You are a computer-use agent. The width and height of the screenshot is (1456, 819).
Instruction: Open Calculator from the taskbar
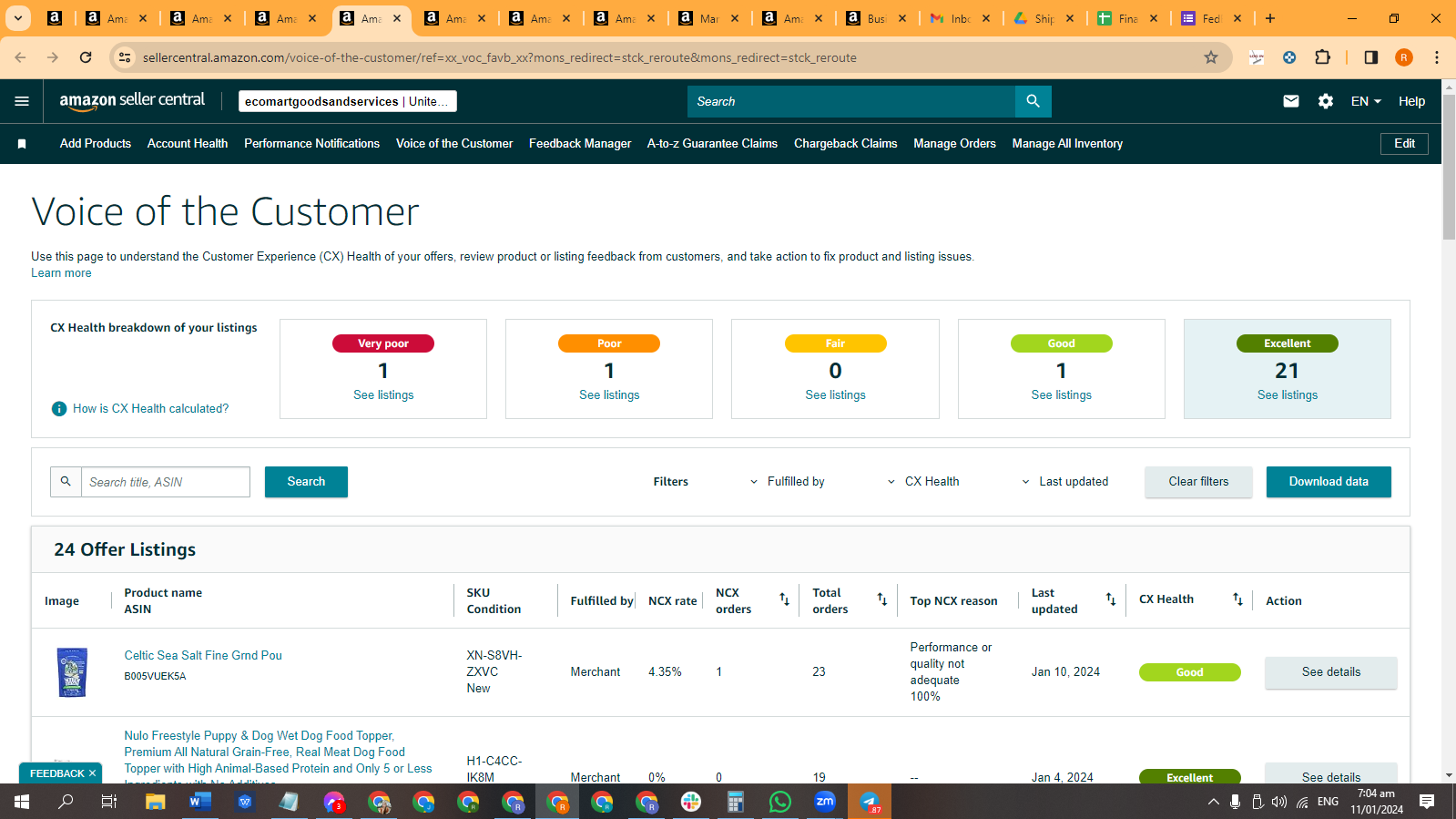point(736,802)
